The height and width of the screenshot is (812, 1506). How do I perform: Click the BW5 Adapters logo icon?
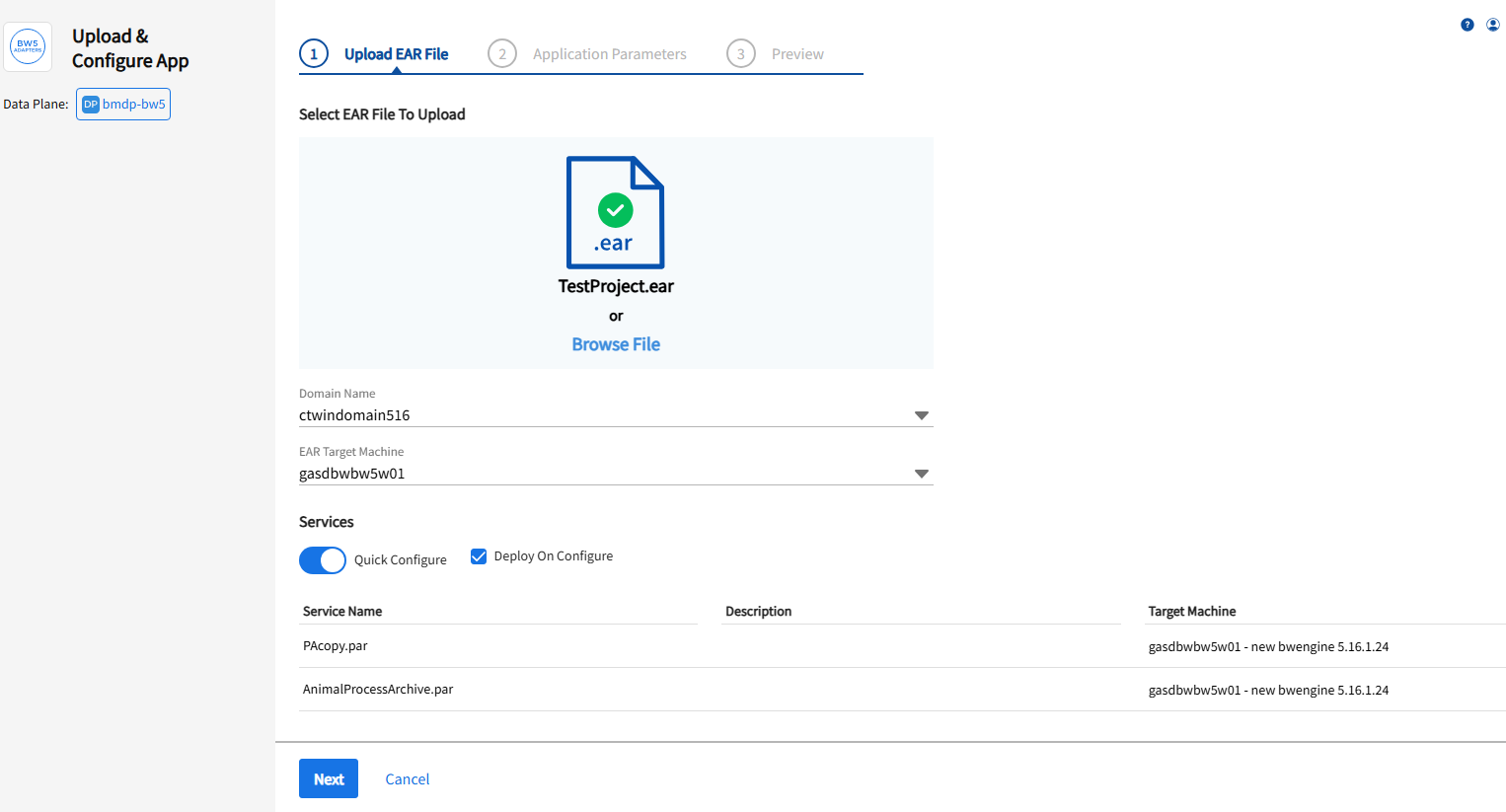click(x=28, y=46)
